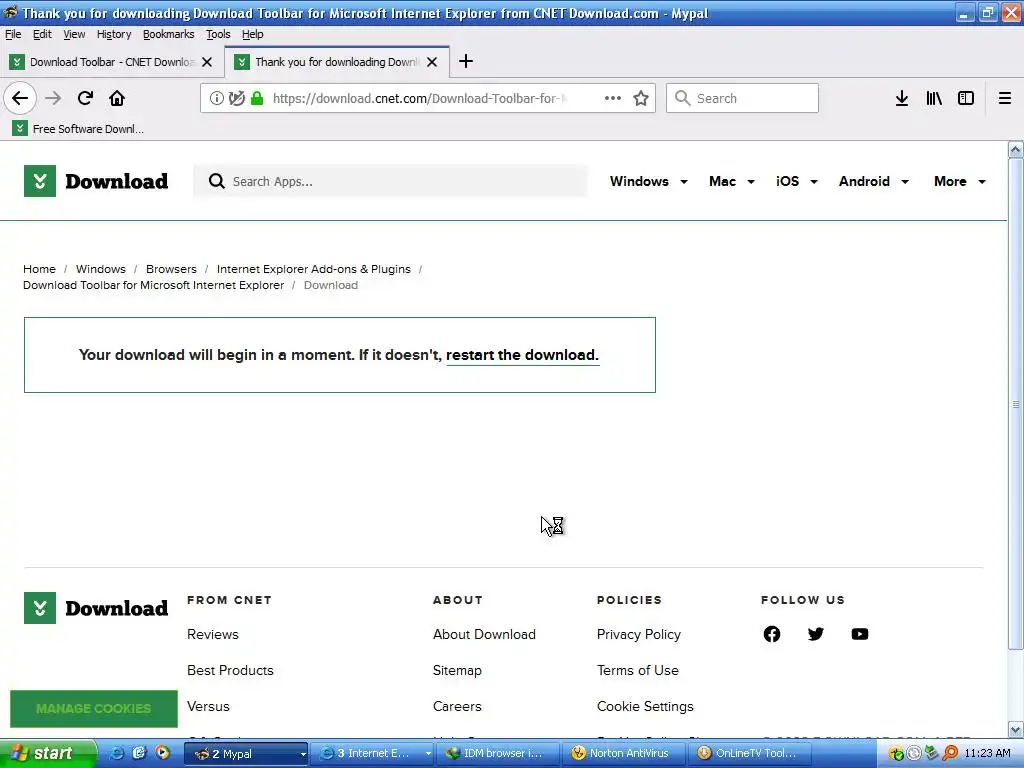The height and width of the screenshot is (768, 1024).
Task: Expand the Mac dropdown menu
Action: [x=731, y=182]
